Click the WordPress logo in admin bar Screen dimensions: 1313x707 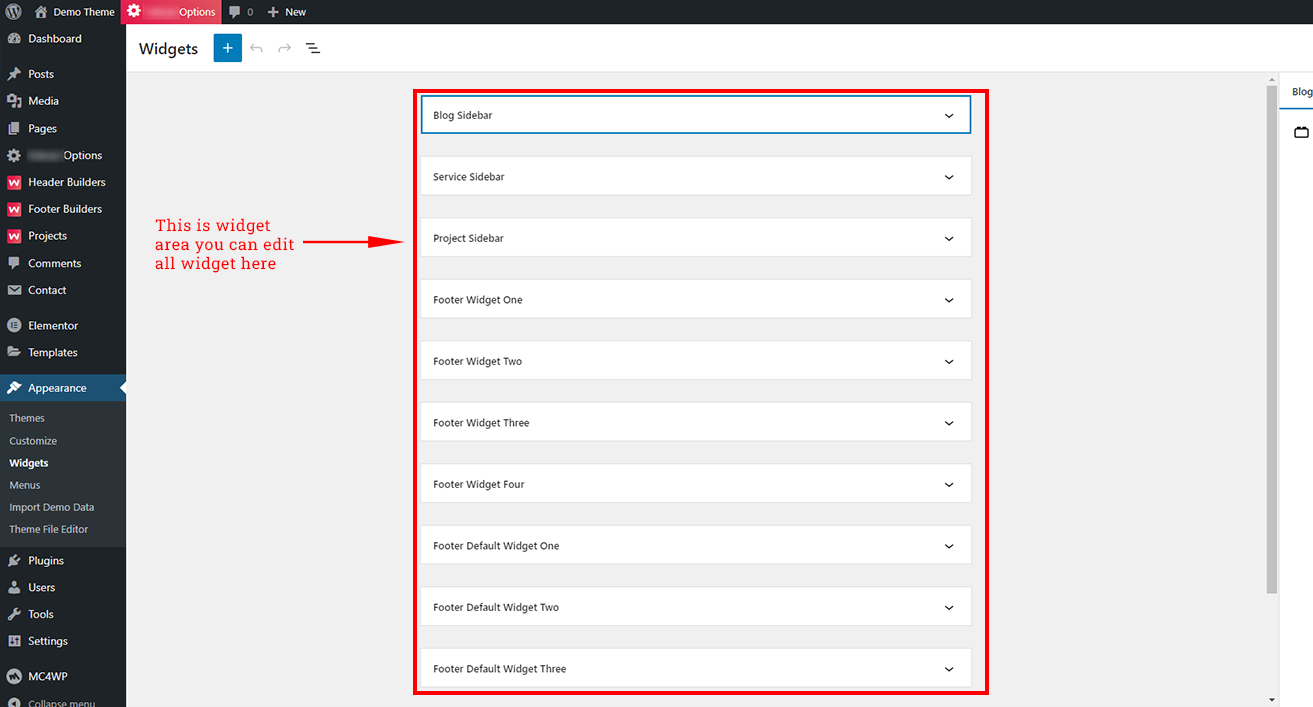pos(14,12)
